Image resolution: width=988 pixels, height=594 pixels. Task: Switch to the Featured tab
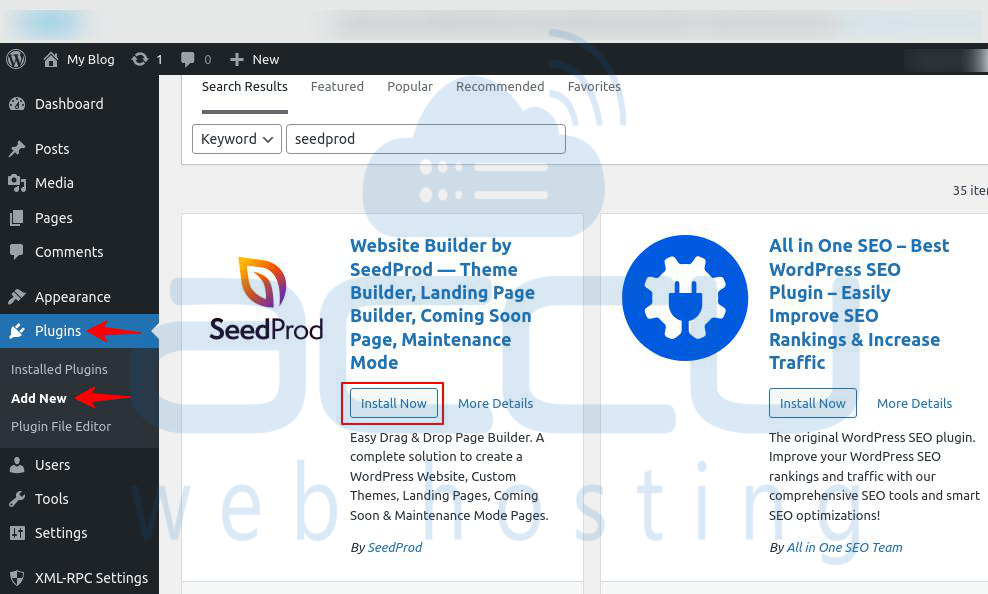pyautogui.click(x=337, y=87)
